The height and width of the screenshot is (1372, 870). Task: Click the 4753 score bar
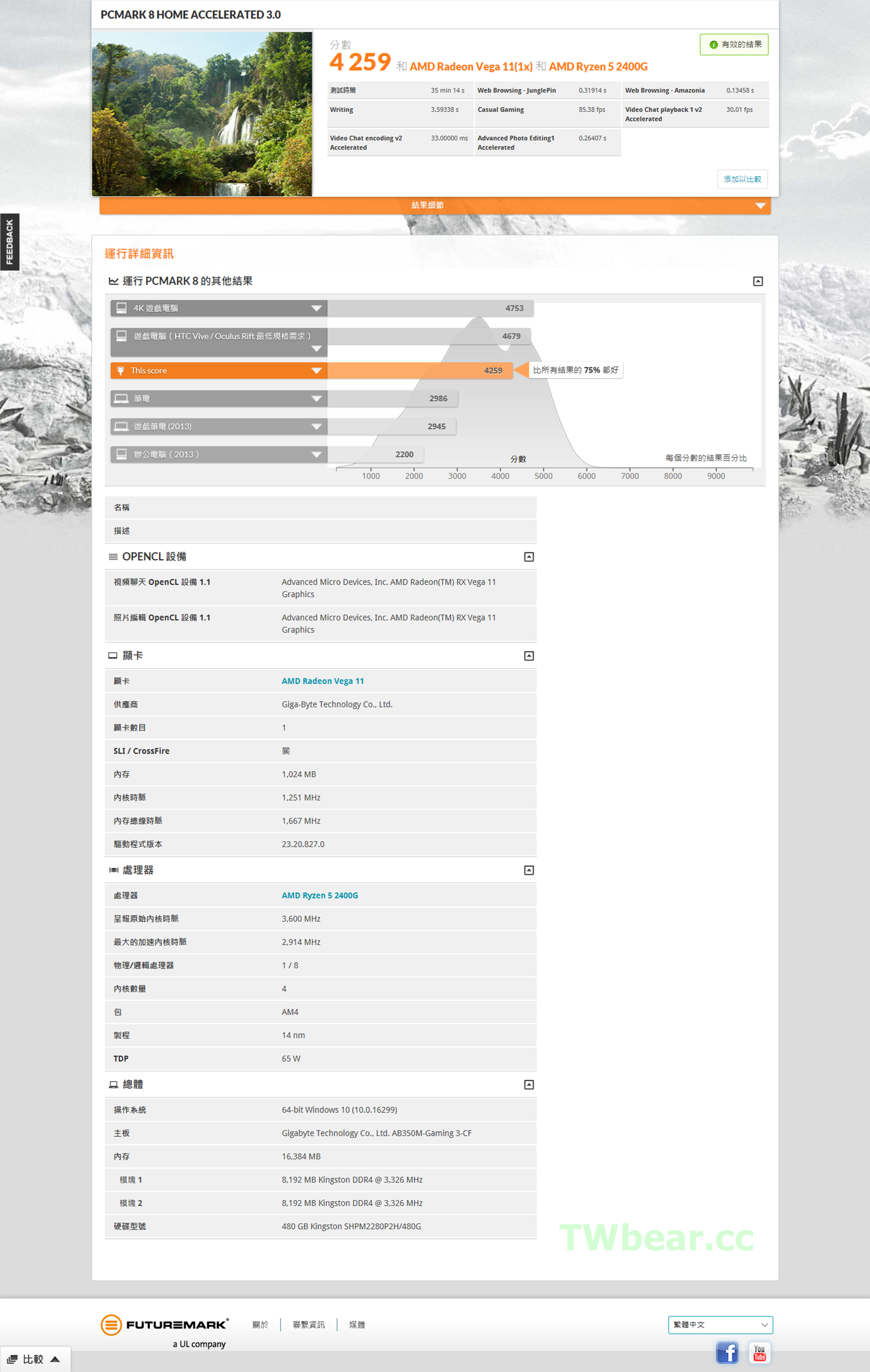click(431, 308)
